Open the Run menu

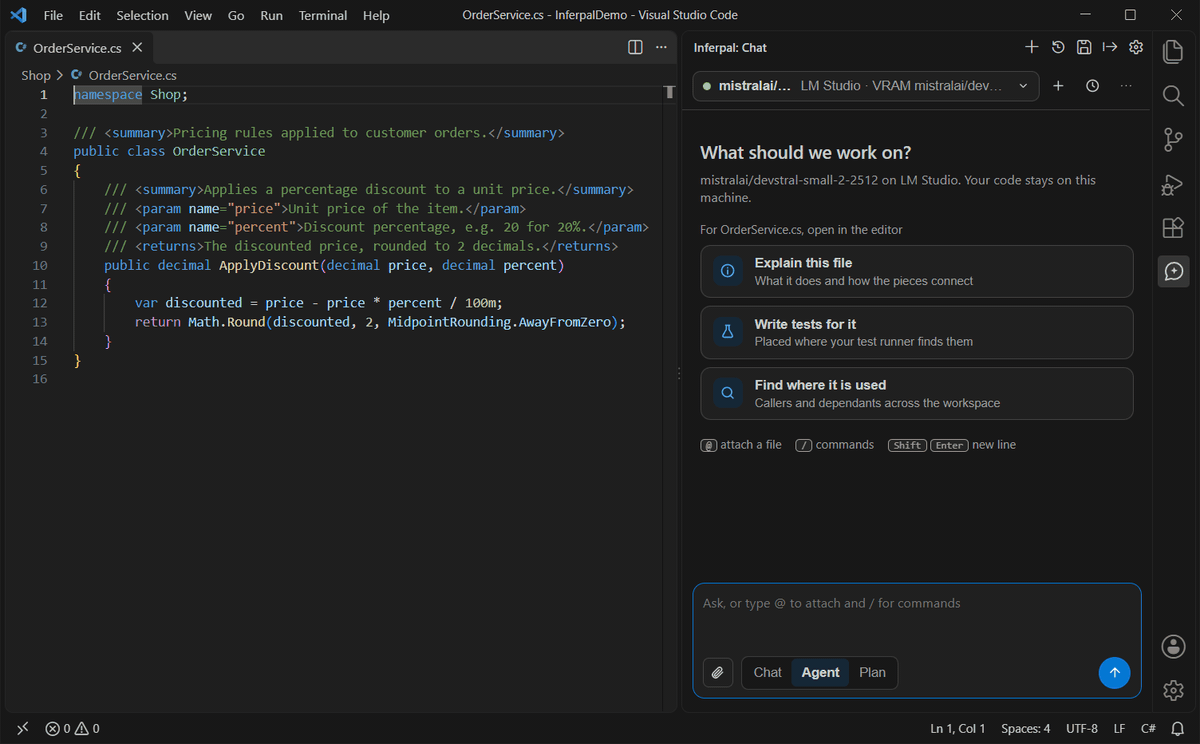tap(271, 15)
